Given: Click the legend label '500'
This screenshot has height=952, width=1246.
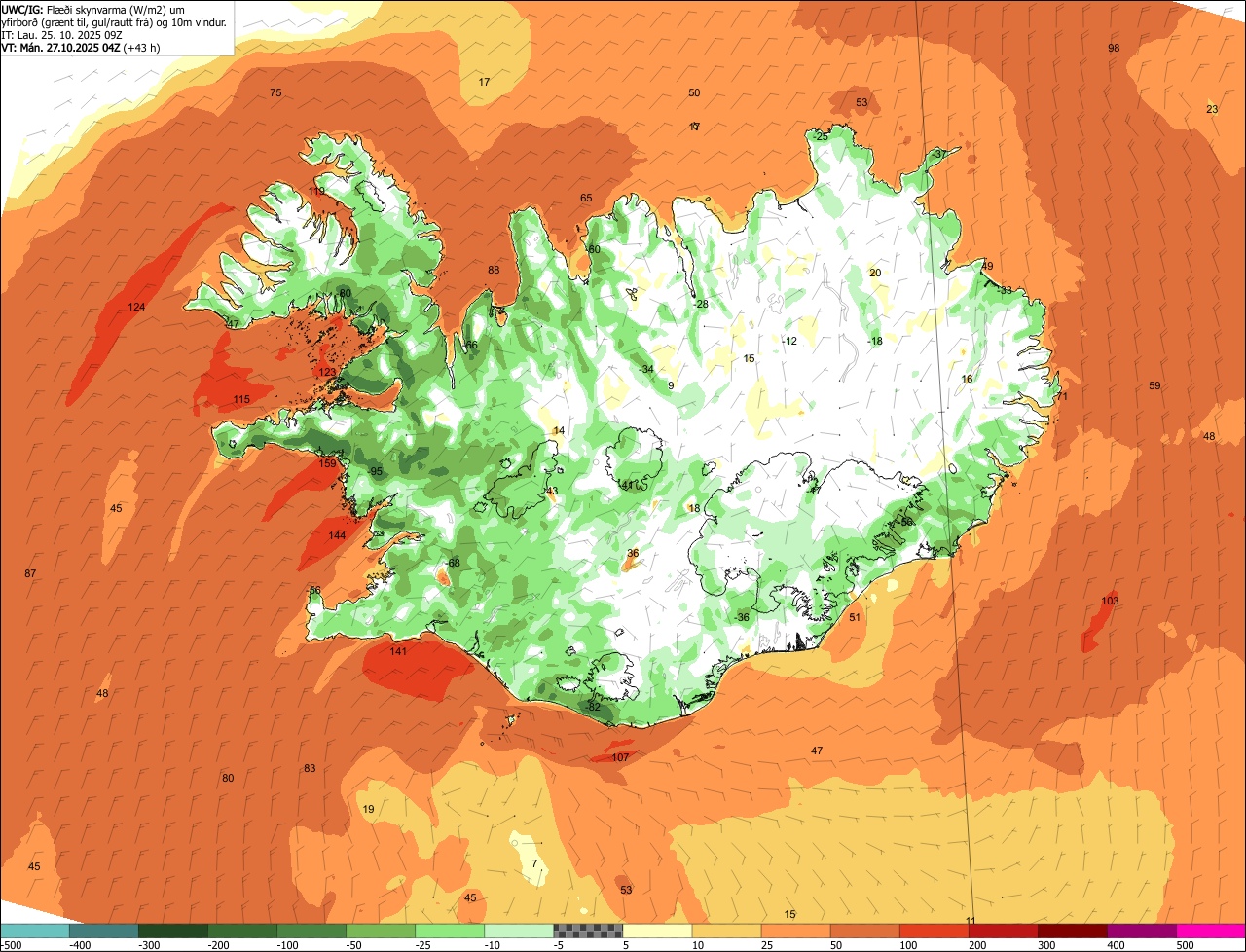Looking at the screenshot, I should (x=1185, y=945).
